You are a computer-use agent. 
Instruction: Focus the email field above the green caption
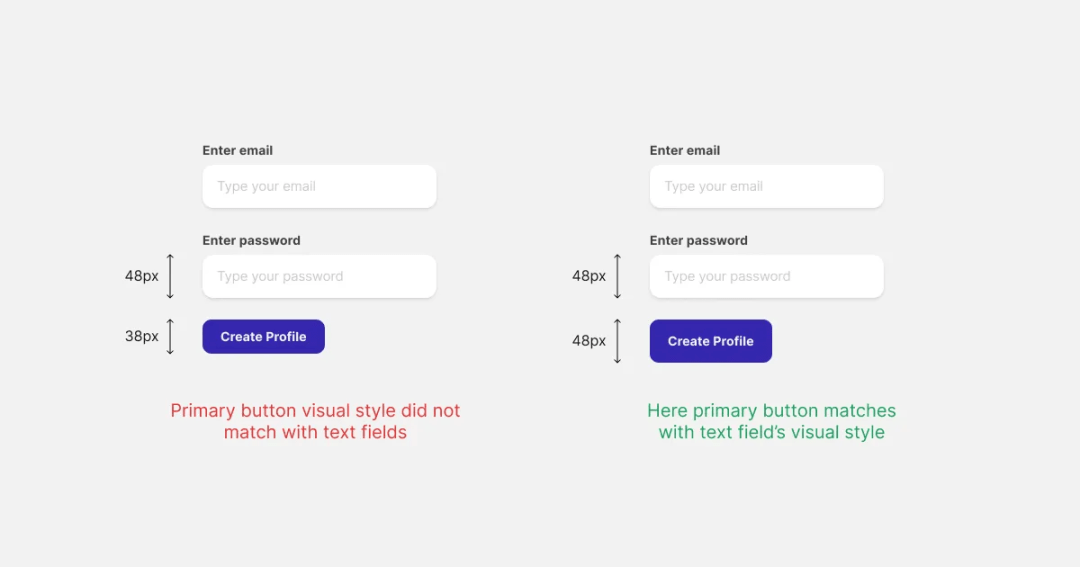click(767, 186)
